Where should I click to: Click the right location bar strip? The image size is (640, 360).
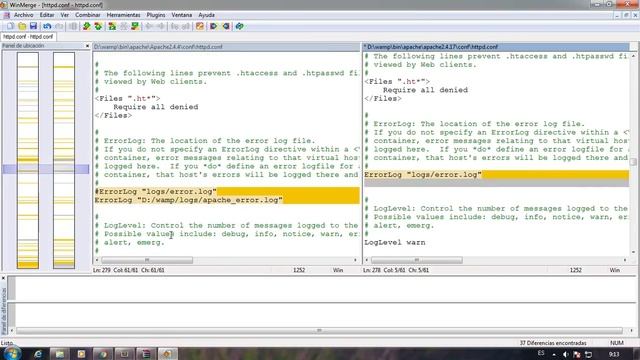64,160
